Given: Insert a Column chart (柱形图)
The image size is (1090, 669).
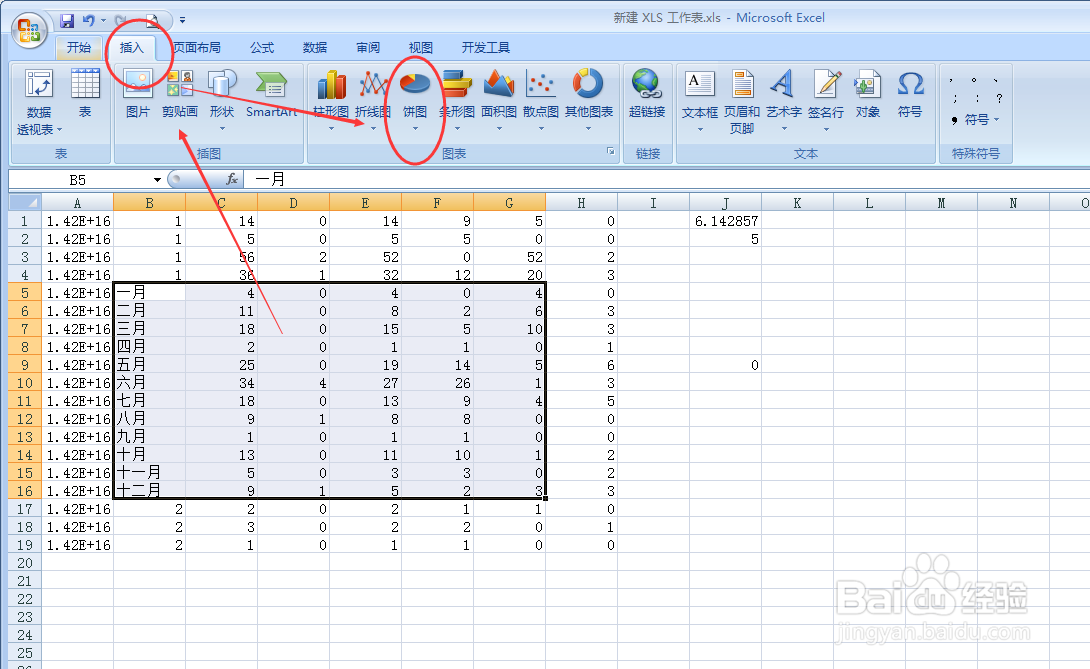Looking at the screenshot, I should pyautogui.click(x=331, y=99).
